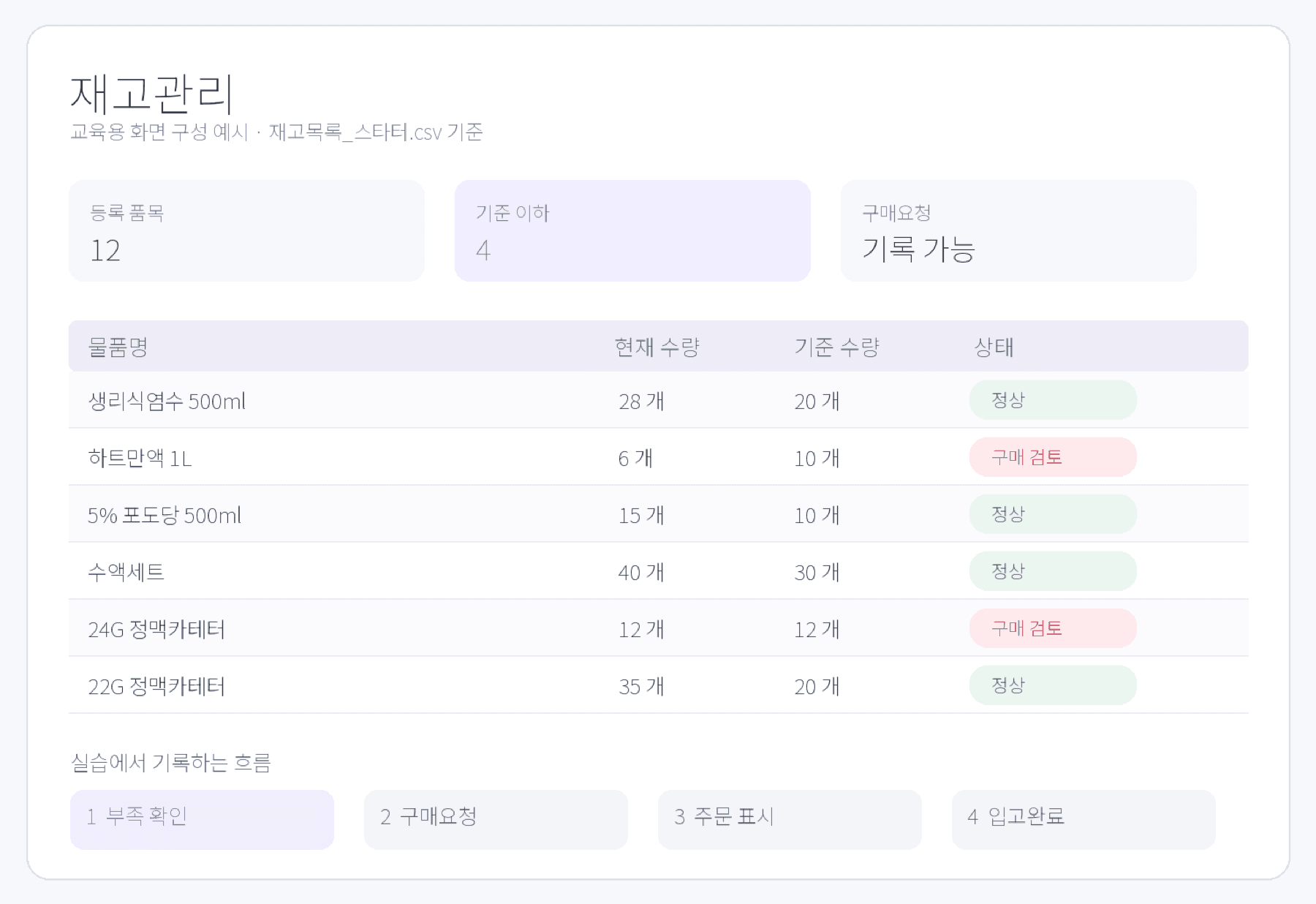Choose step 4 입고완료
The width and height of the screenshot is (1316, 904).
click(1084, 819)
